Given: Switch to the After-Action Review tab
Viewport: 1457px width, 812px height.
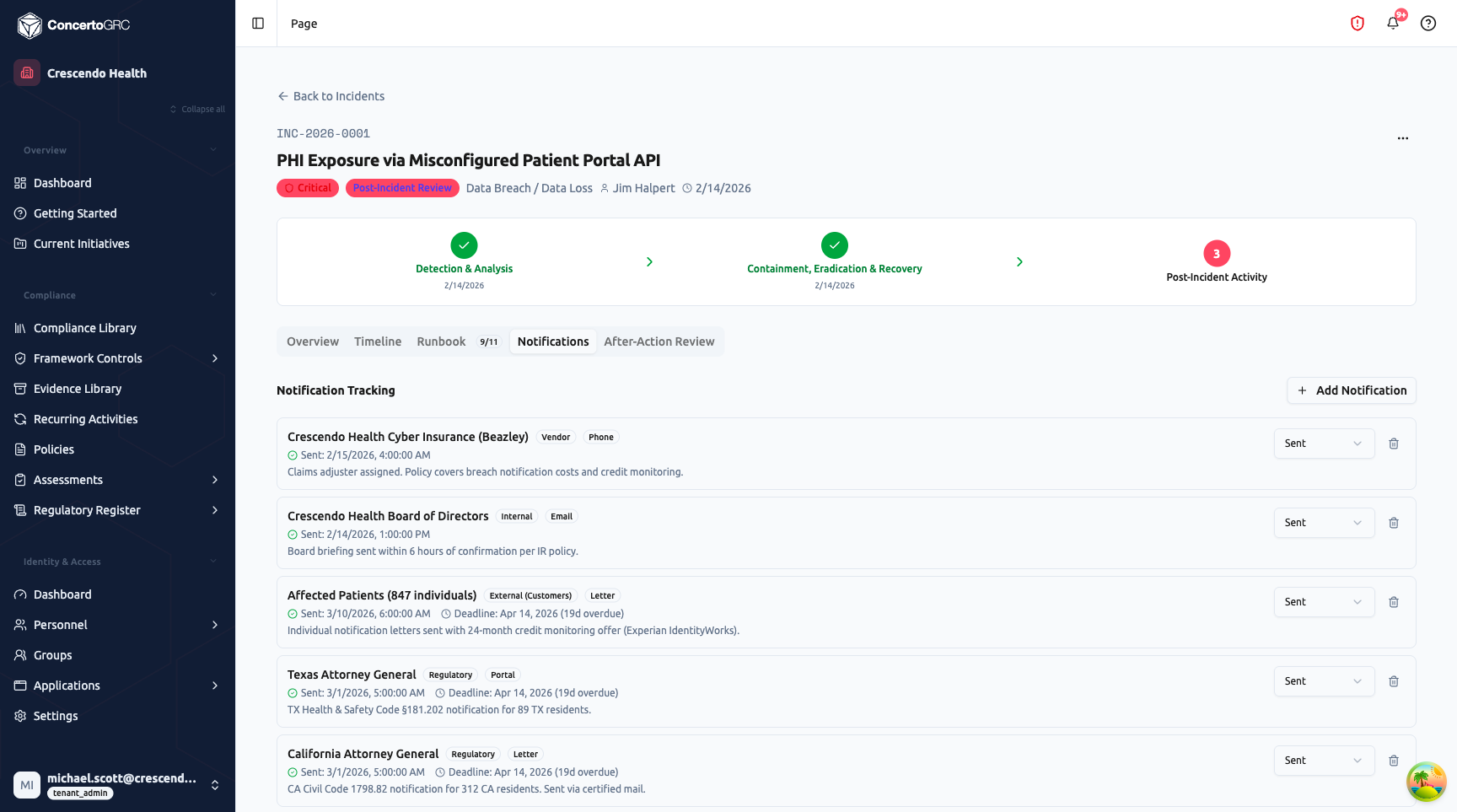Looking at the screenshot, I should pyautogui.click(x=659, y=341).
